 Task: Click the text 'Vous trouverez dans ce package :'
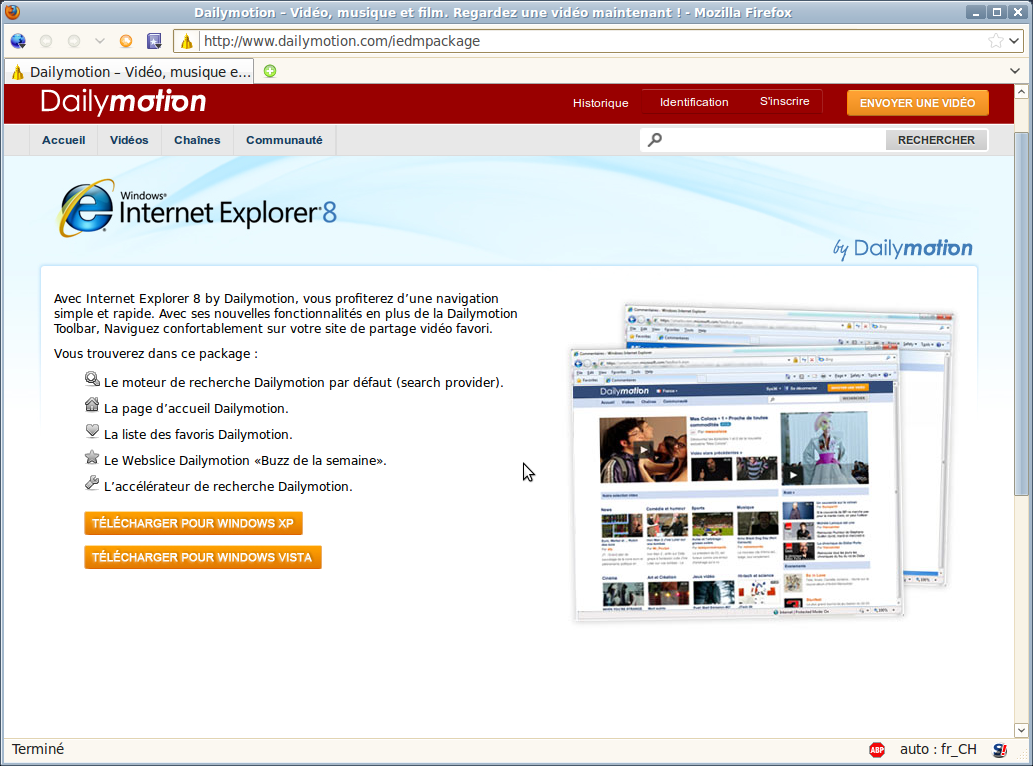(155, 354)
